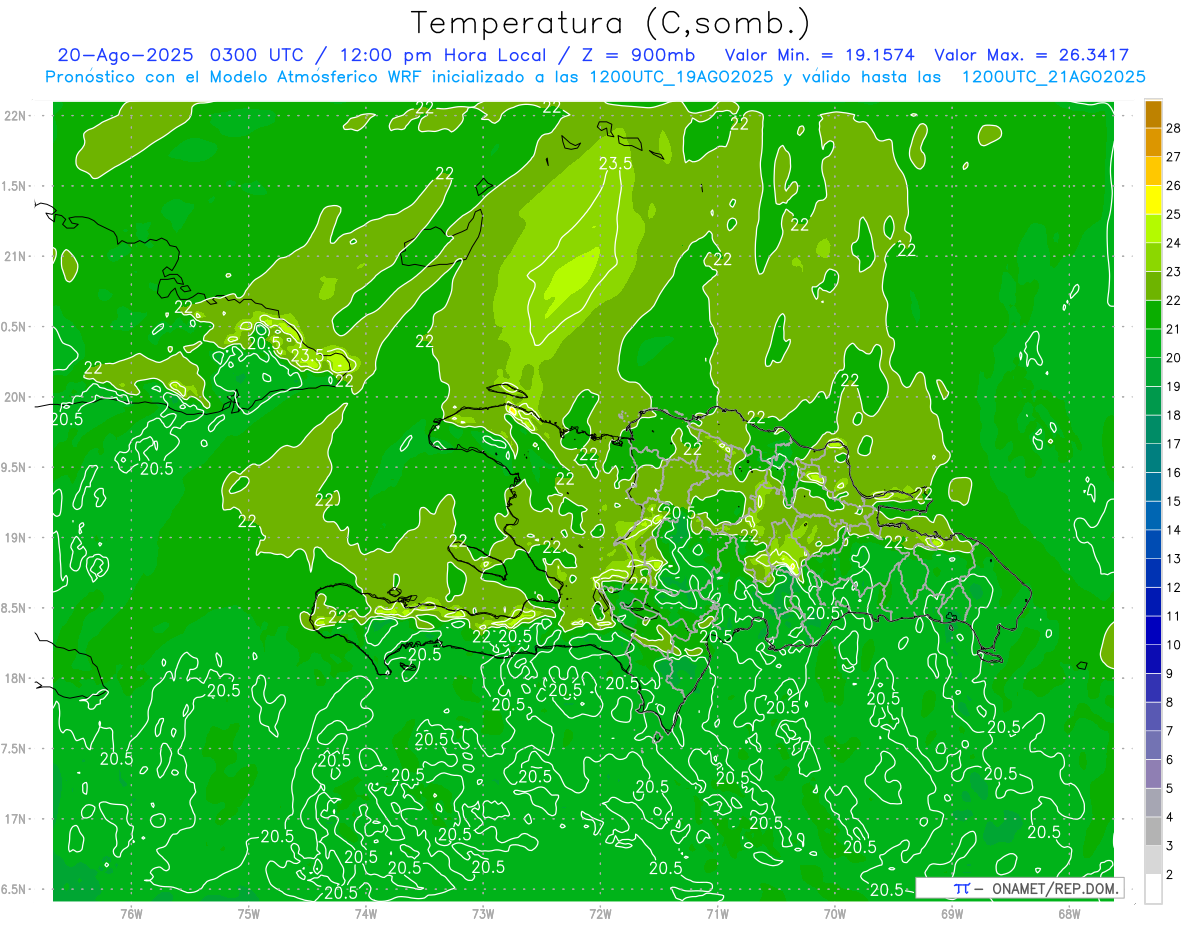
Task: Click the 71W longitude label
Action: coord(717,913)
